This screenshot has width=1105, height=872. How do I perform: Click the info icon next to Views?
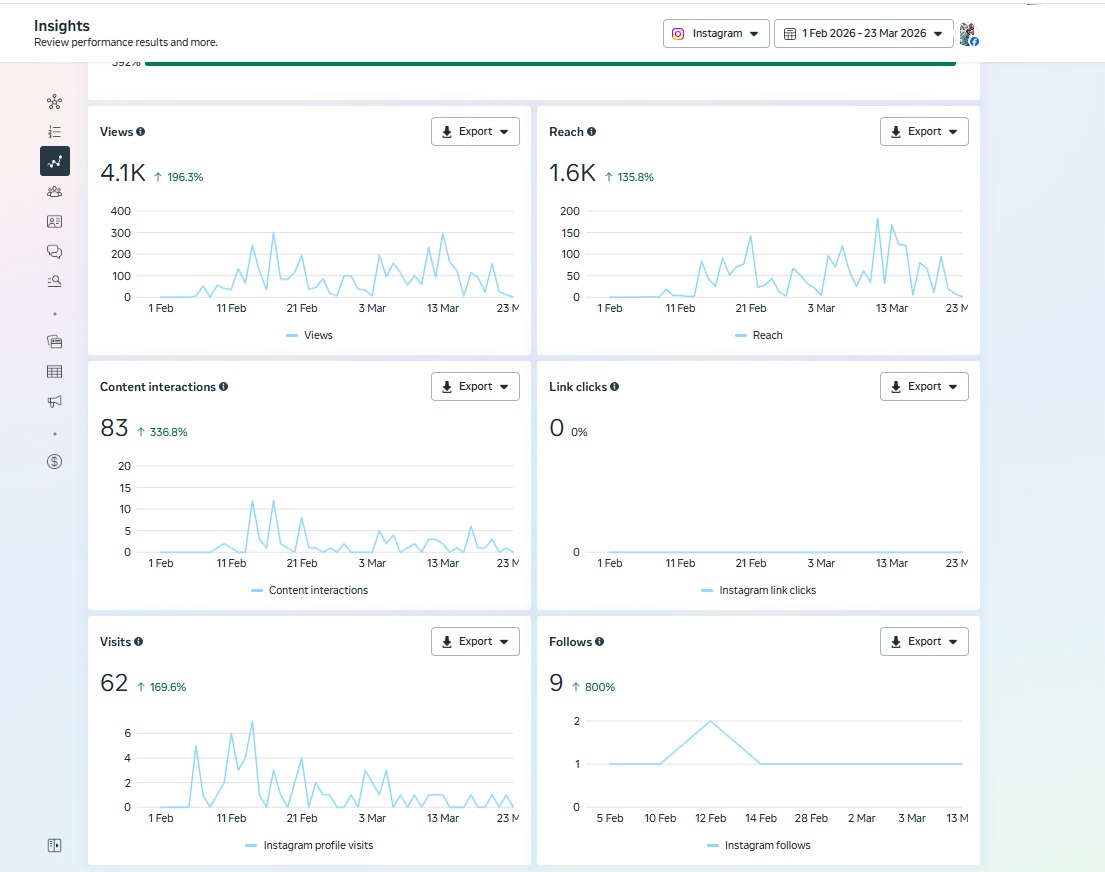coord(141,132)
